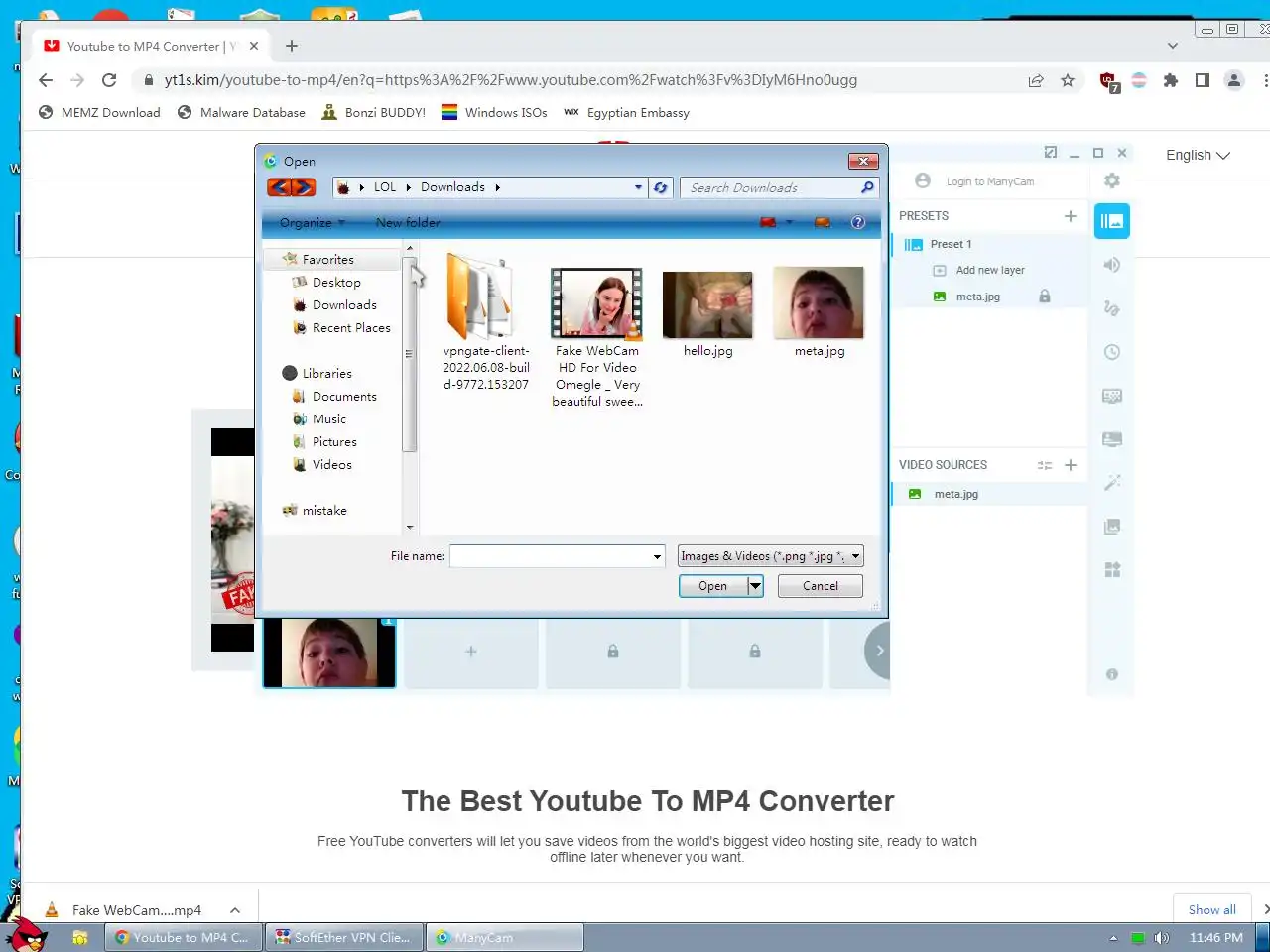The image size is (1270, 952).
Task: Open ManyCam chroma key panel icon
Action: (1112, 396)
